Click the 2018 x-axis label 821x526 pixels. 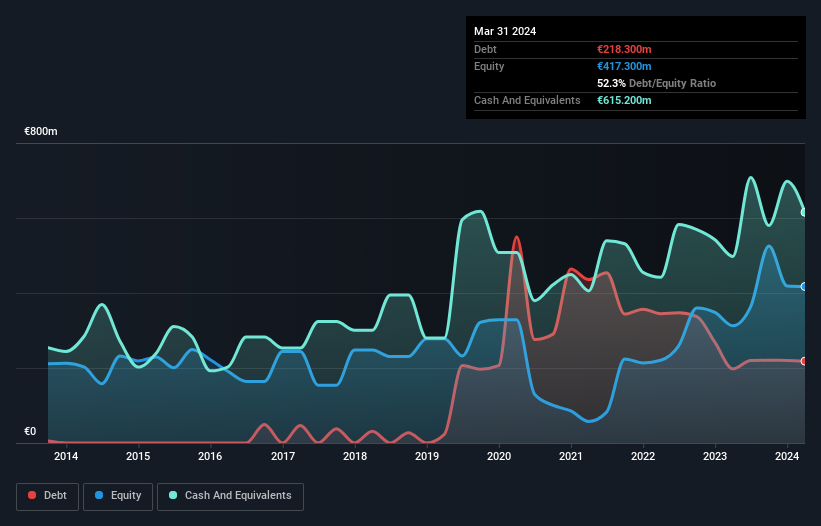click(355, 456)
